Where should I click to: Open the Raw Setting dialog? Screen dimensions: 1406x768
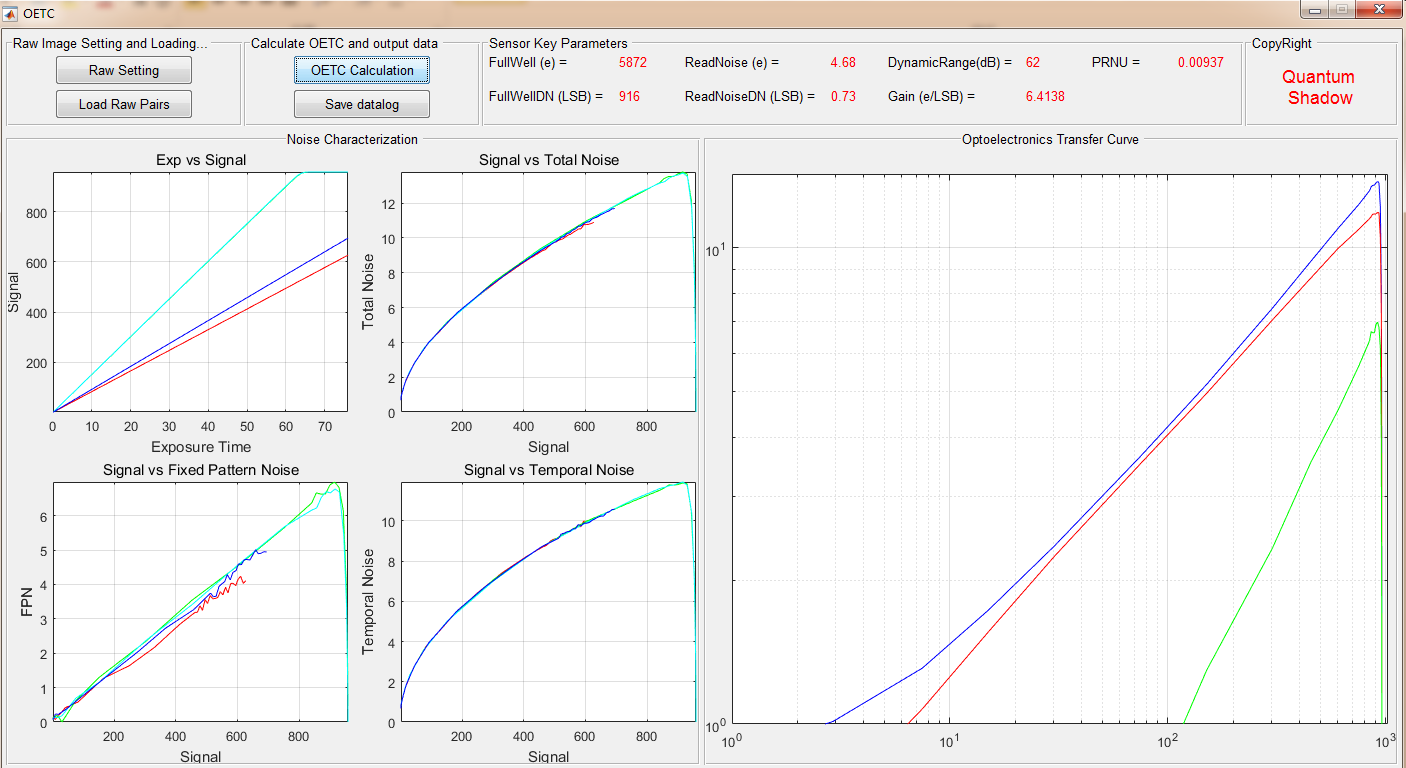point(124,70)
